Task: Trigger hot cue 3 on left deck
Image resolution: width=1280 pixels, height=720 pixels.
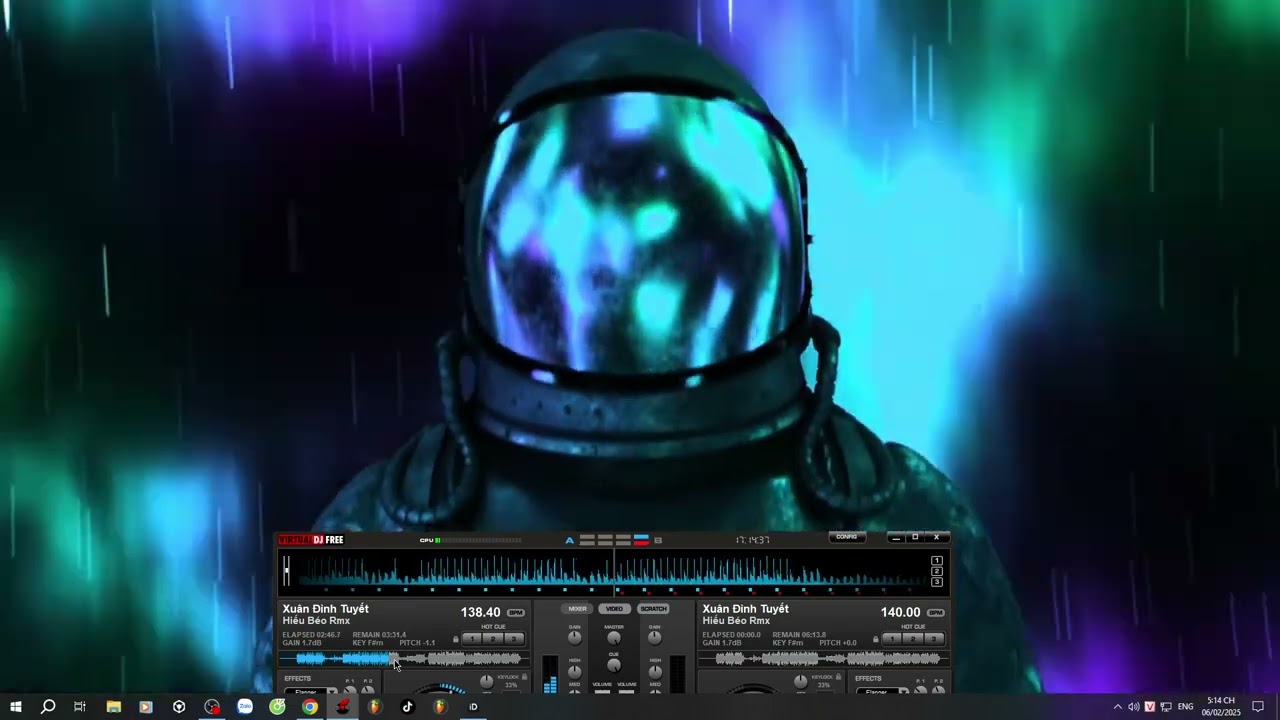Action: pyautogui.click(x=514, y=639)
